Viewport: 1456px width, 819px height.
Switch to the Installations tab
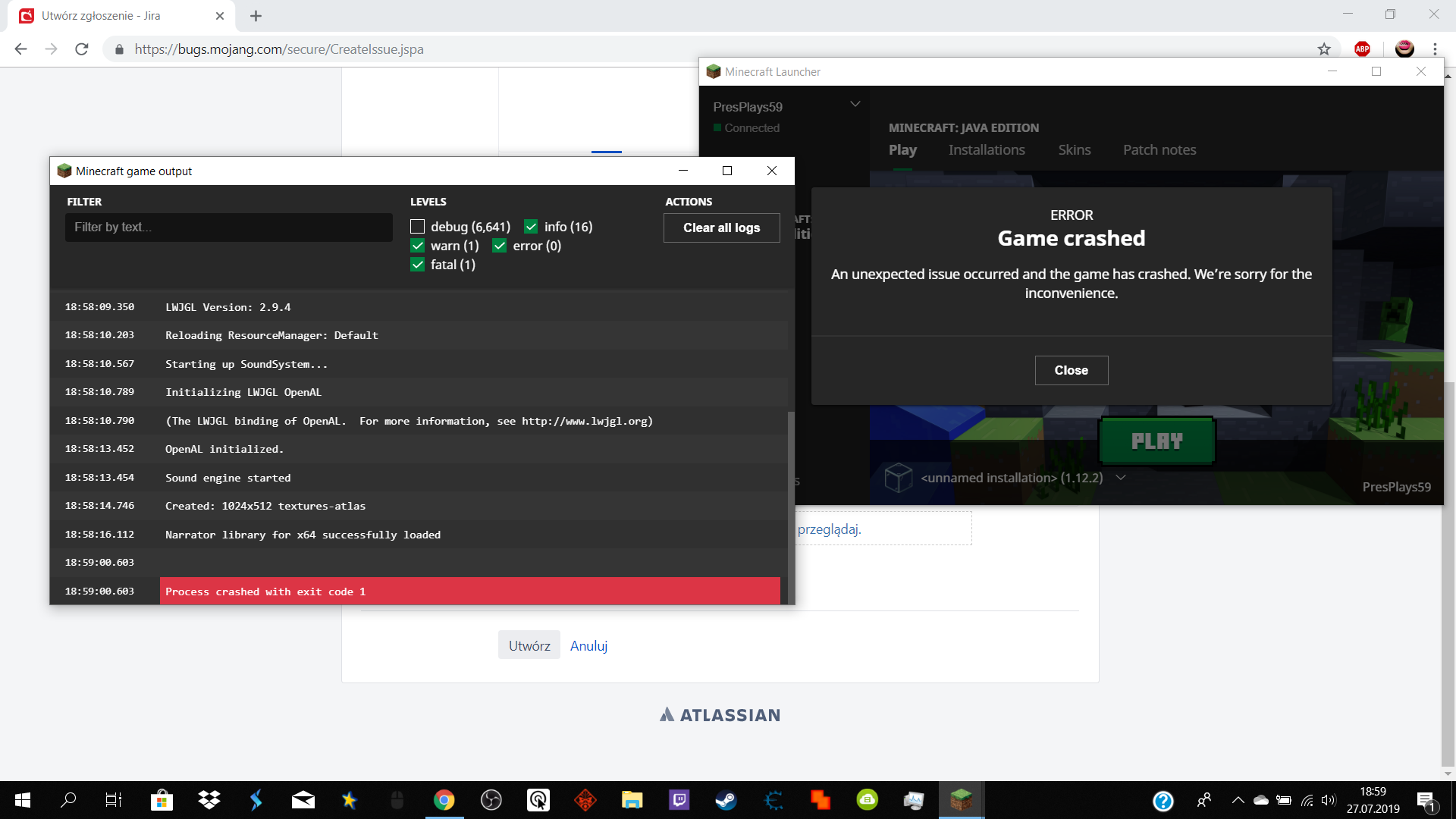[986, 150]
